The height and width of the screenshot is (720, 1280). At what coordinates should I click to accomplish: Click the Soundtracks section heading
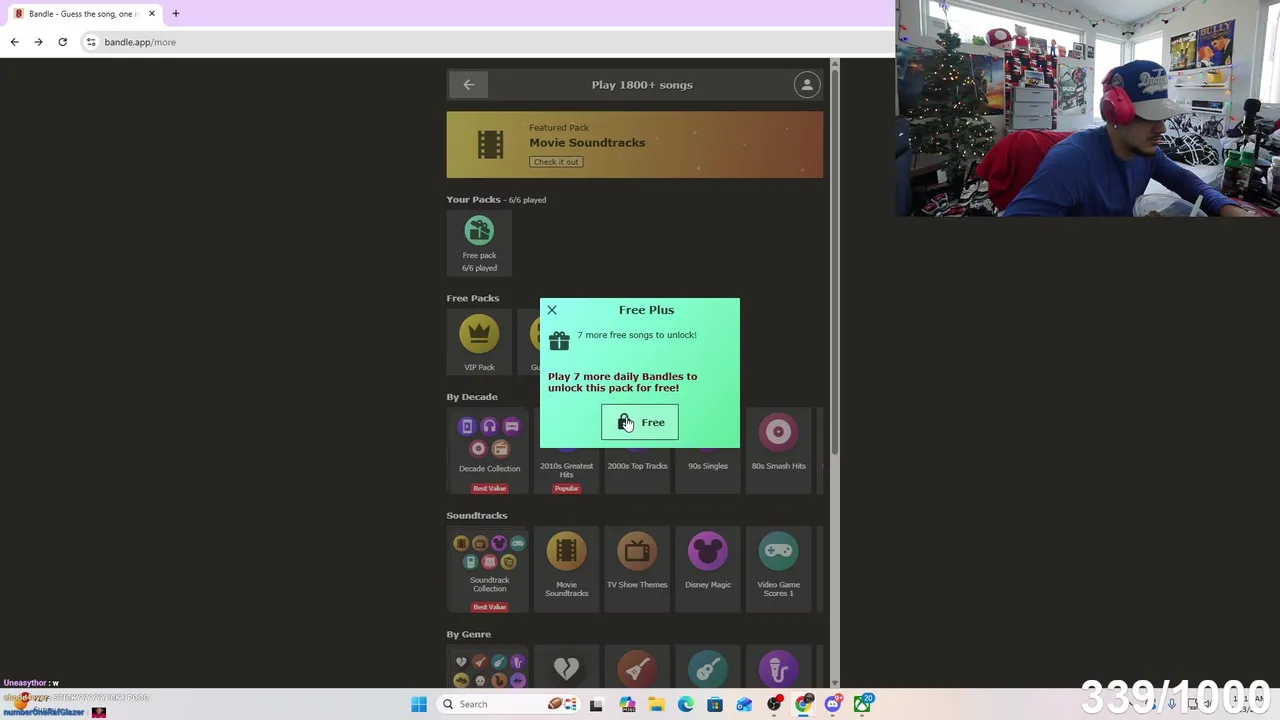tap(477, 515)
